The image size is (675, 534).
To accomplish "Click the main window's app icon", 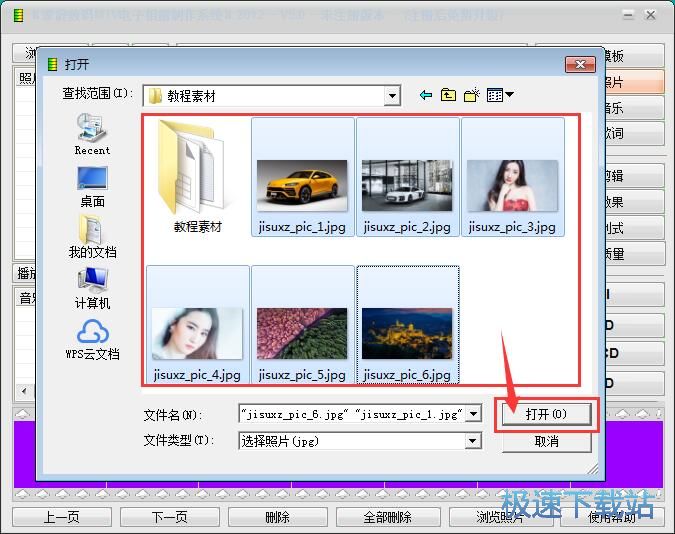I will click(x=18, y=16).
